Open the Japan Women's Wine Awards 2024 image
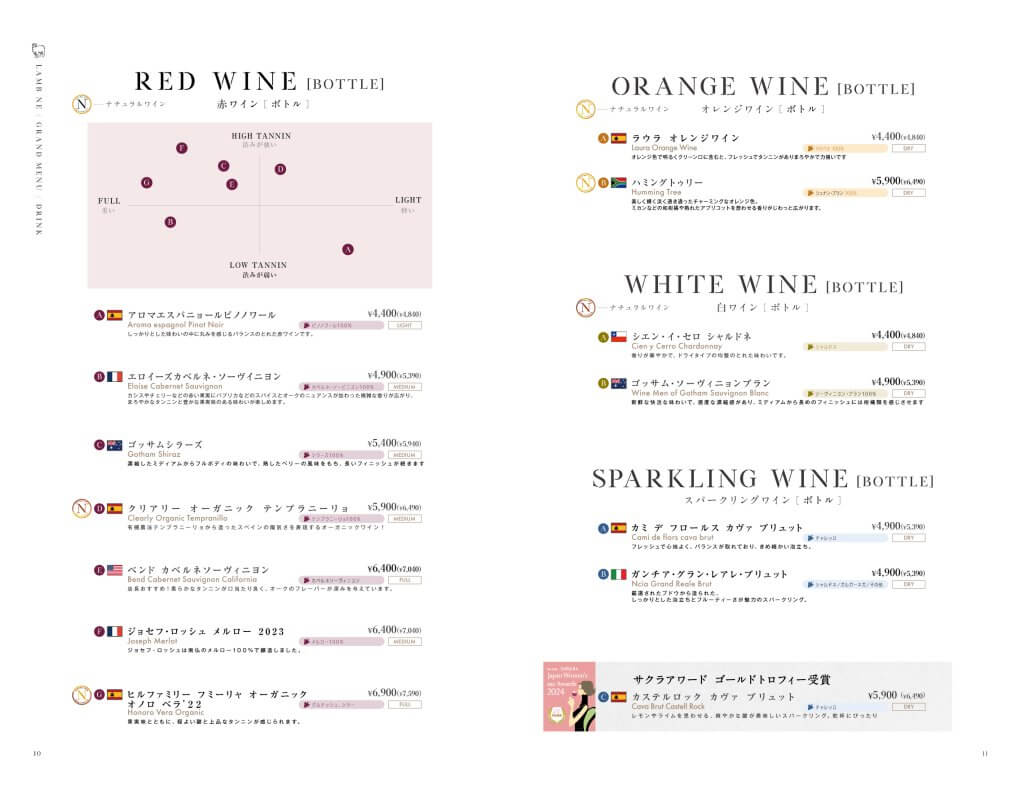The height and width of the screenshot is (803, 1024). click(x=570, y=697)
